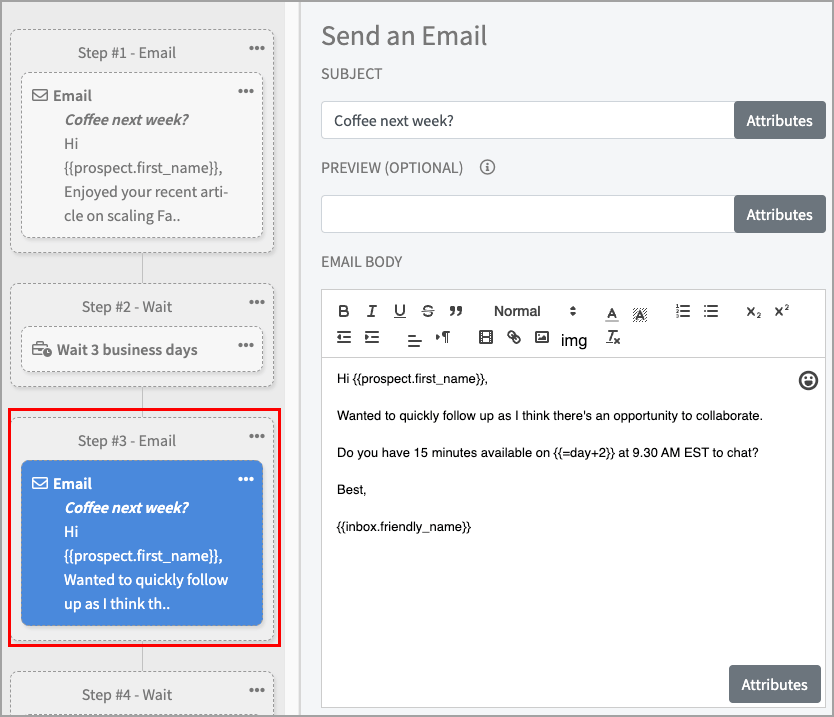Open the text color picker
Viewport: 834px width, 717px height.
tap(612, 312)
